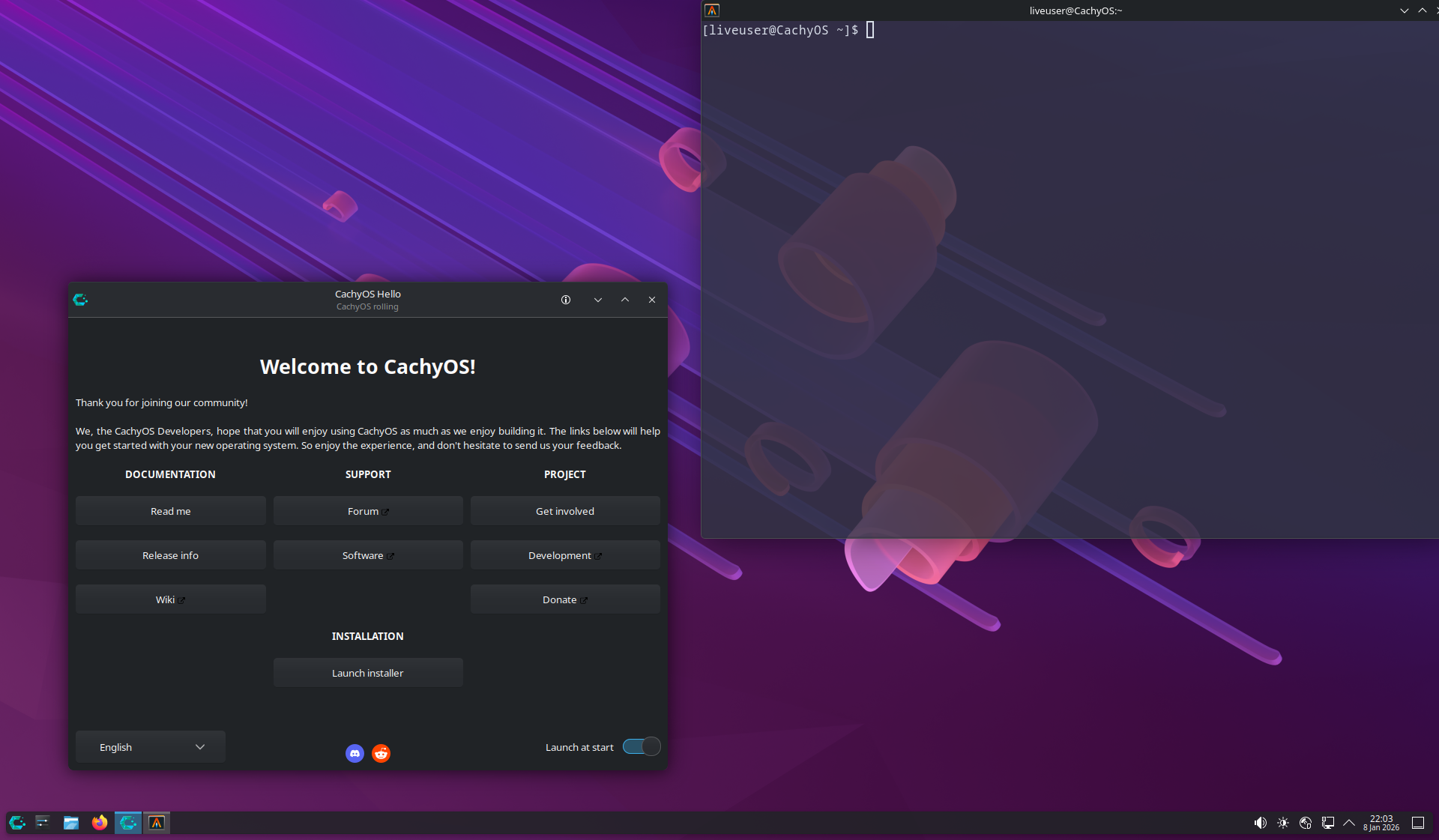Open the Forum link under Support
The image size is (1439, 840).
367,510
